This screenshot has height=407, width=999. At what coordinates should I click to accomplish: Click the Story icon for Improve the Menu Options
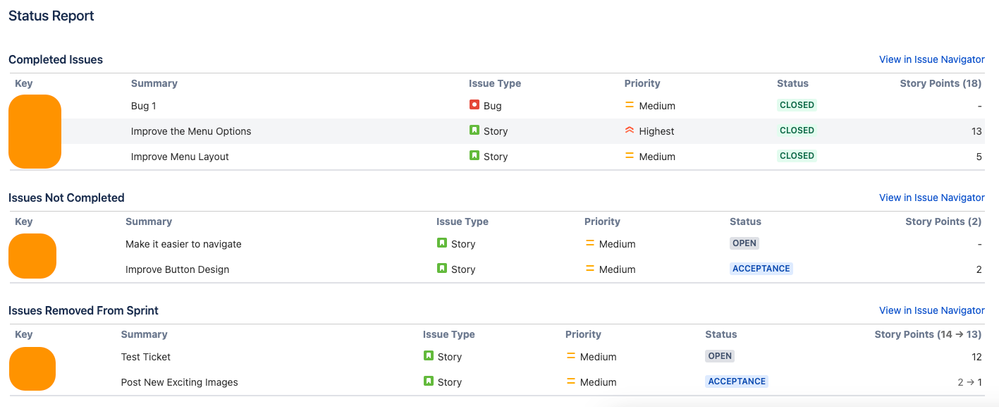475,131
